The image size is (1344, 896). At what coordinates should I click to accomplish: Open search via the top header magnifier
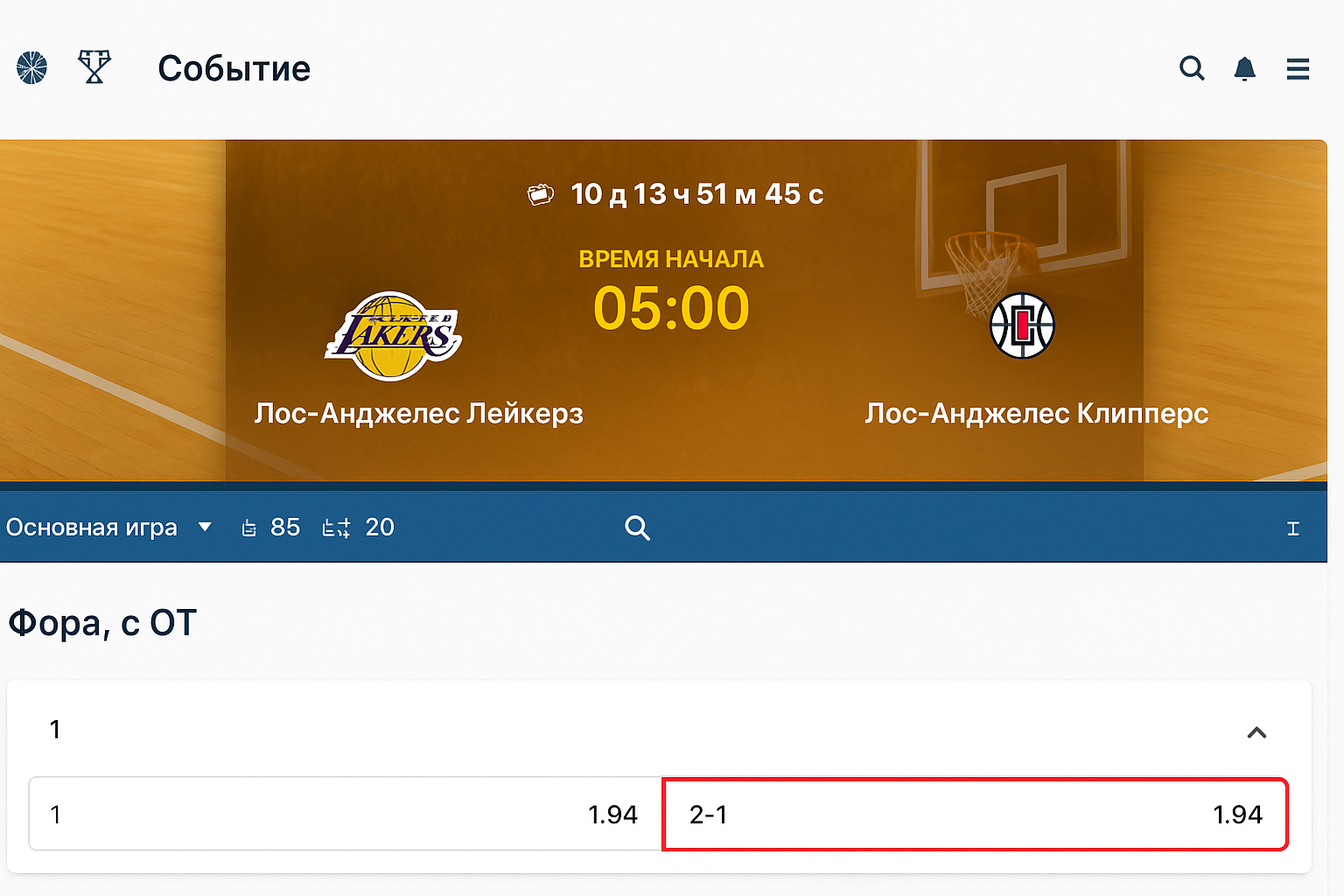[x=1192, y=68]
